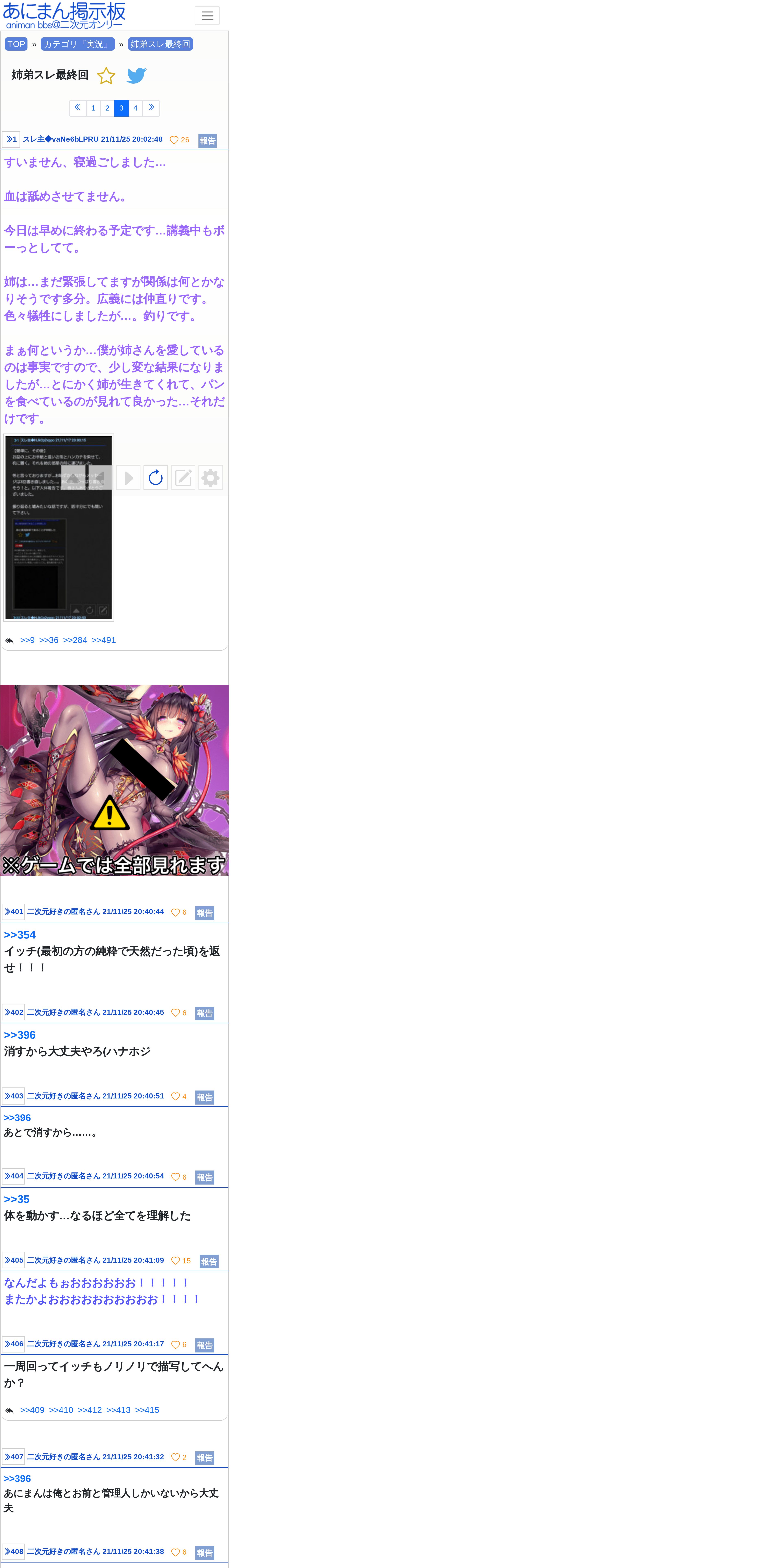784x1568 pixels.
Task: Report post 402 with 報告
Action: pos(205,1013)
